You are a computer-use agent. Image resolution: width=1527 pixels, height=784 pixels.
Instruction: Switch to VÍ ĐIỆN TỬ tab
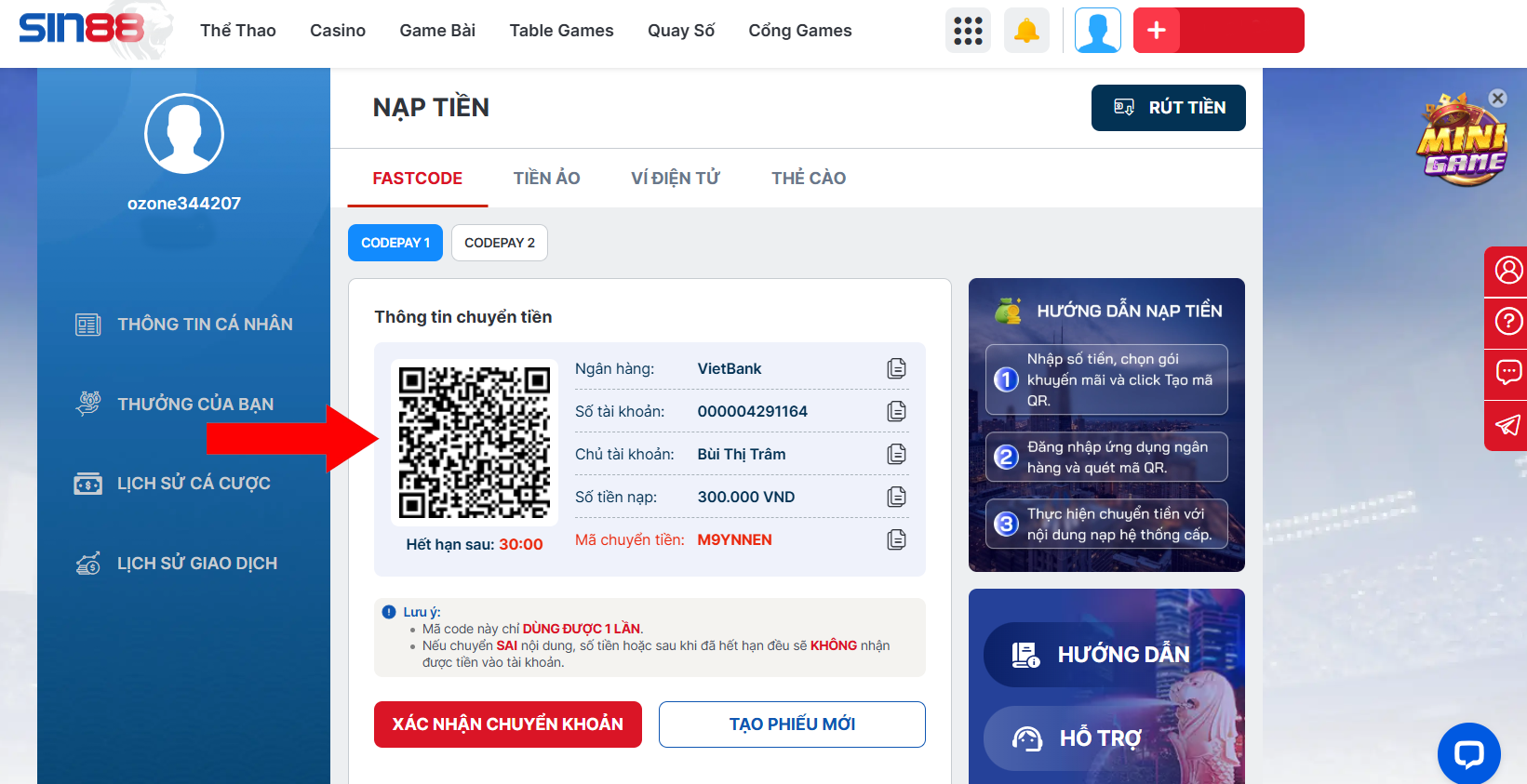tap(676, 178)
